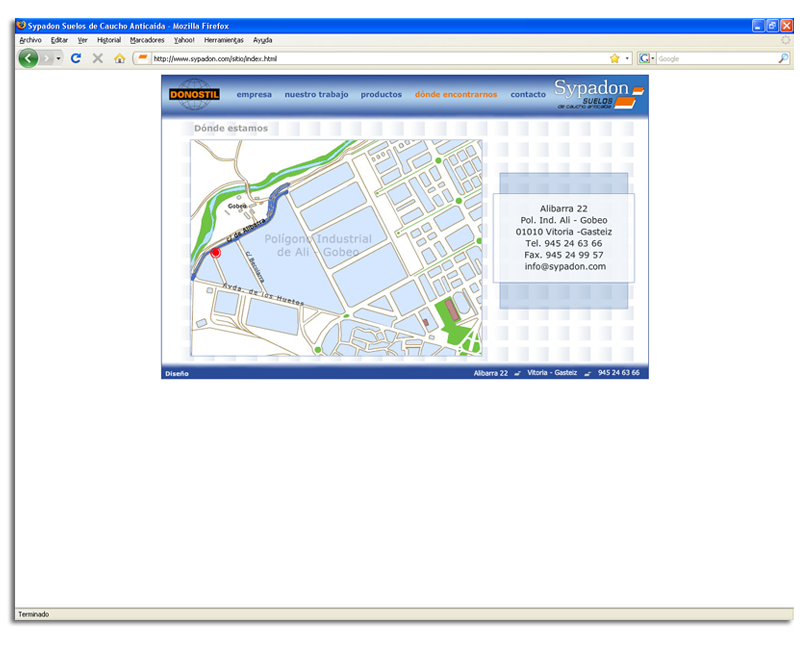This screenshot has width=810, height=650.
Task: Click the Donostil logo
Action: tap(194, 94)
